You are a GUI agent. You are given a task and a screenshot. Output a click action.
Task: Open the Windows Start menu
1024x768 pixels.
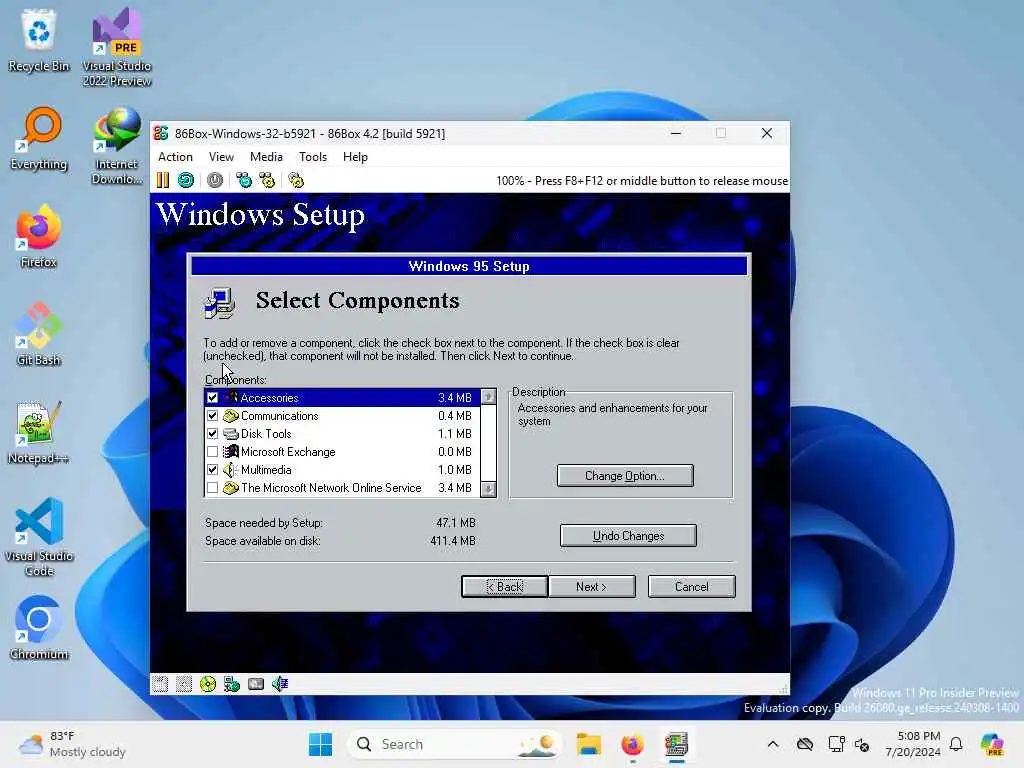click(x=320, y=744)
